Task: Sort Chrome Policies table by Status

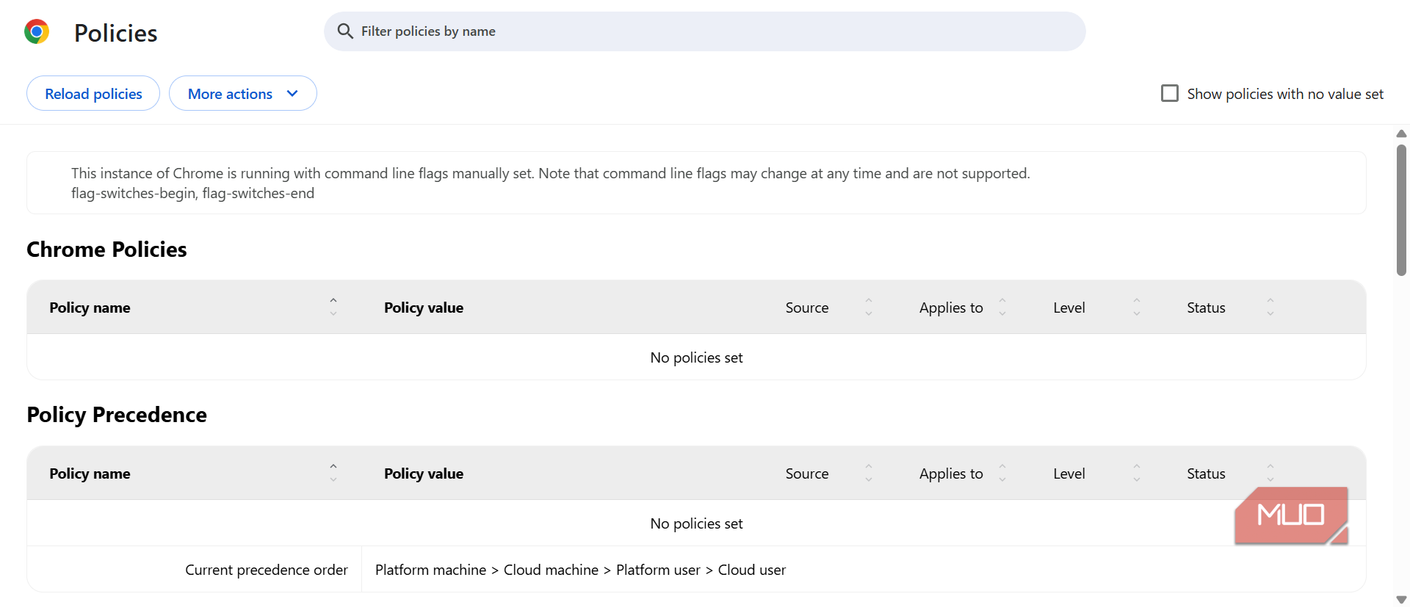Action: pos(1270,307)
